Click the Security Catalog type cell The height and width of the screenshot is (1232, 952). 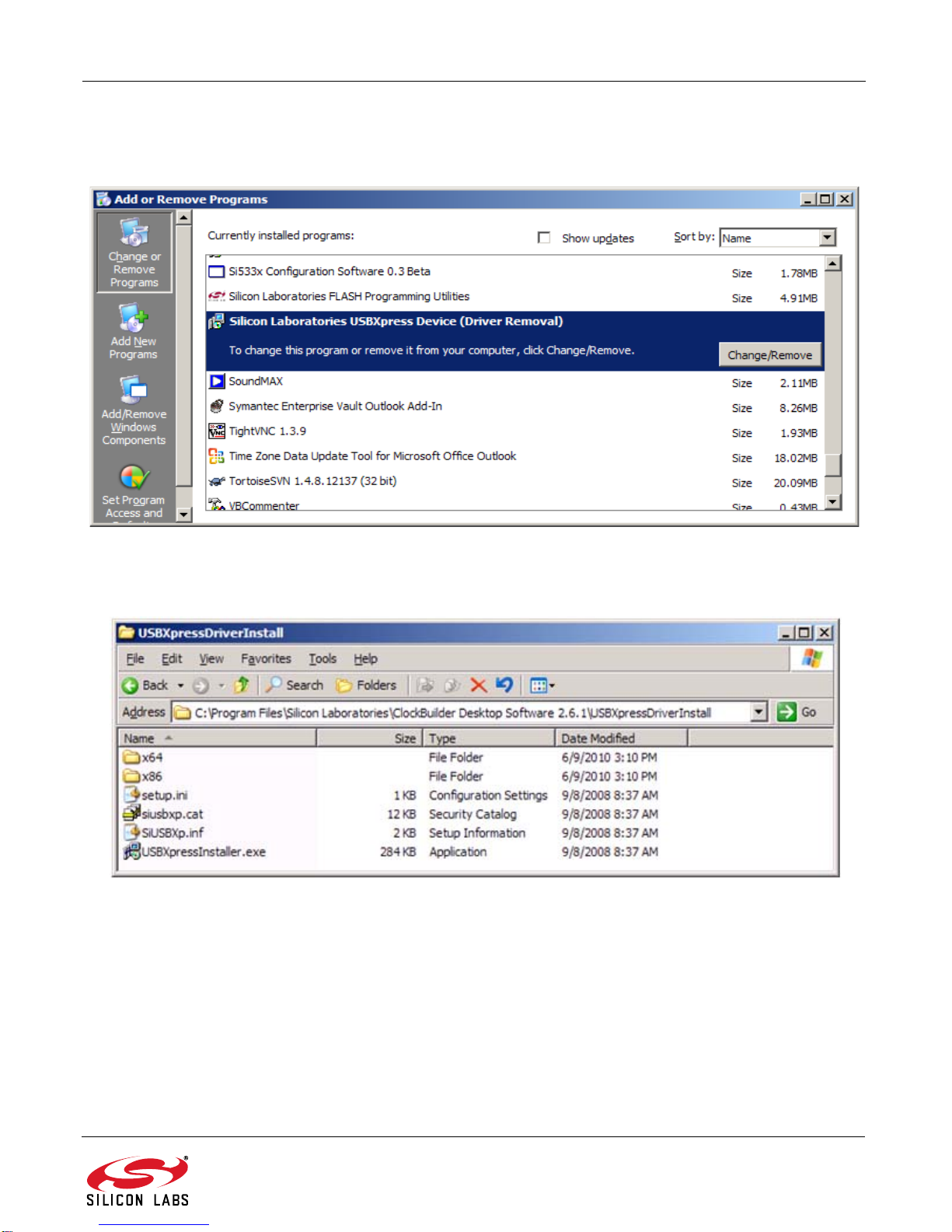coord(473,815)
